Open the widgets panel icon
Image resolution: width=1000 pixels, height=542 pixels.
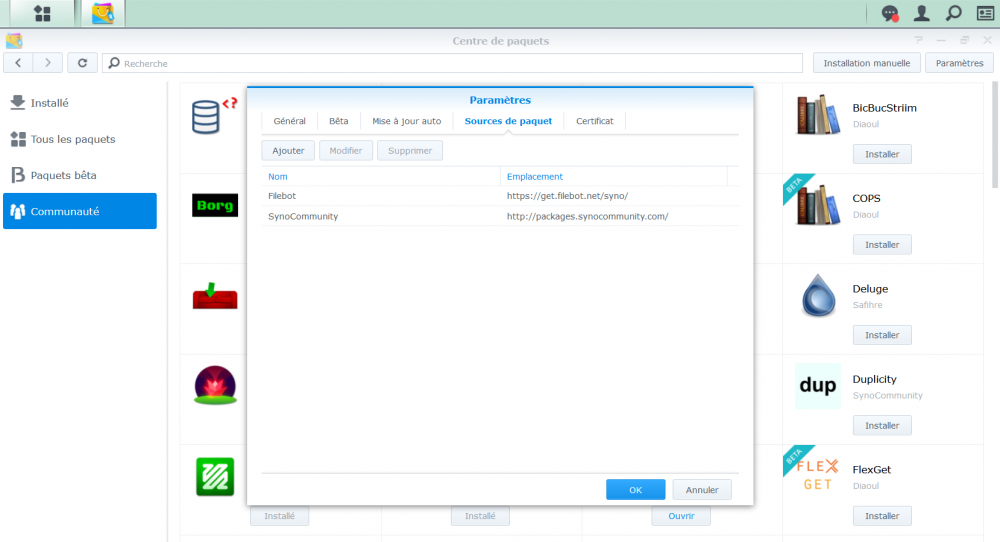[985, 13]
